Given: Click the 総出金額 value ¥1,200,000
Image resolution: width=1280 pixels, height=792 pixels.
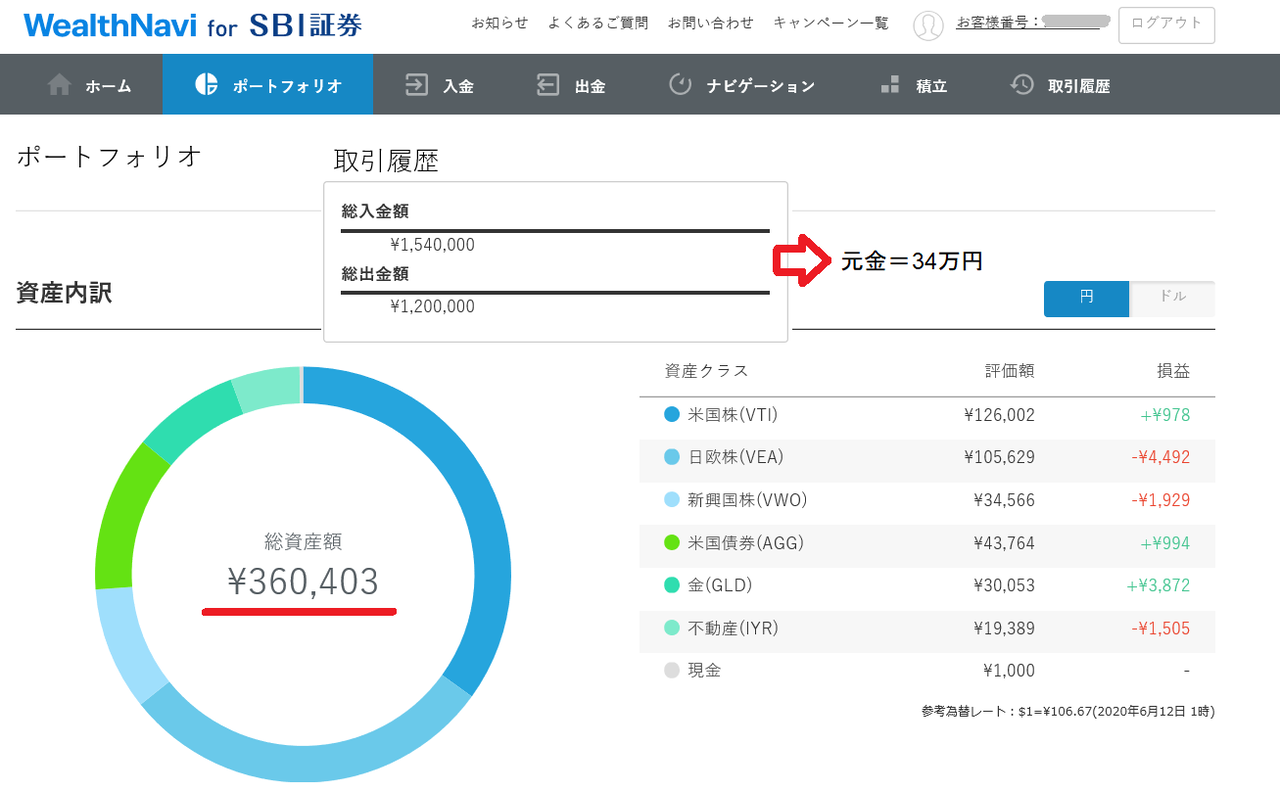Looking at the screenshot, I should (x=432, y=307).
